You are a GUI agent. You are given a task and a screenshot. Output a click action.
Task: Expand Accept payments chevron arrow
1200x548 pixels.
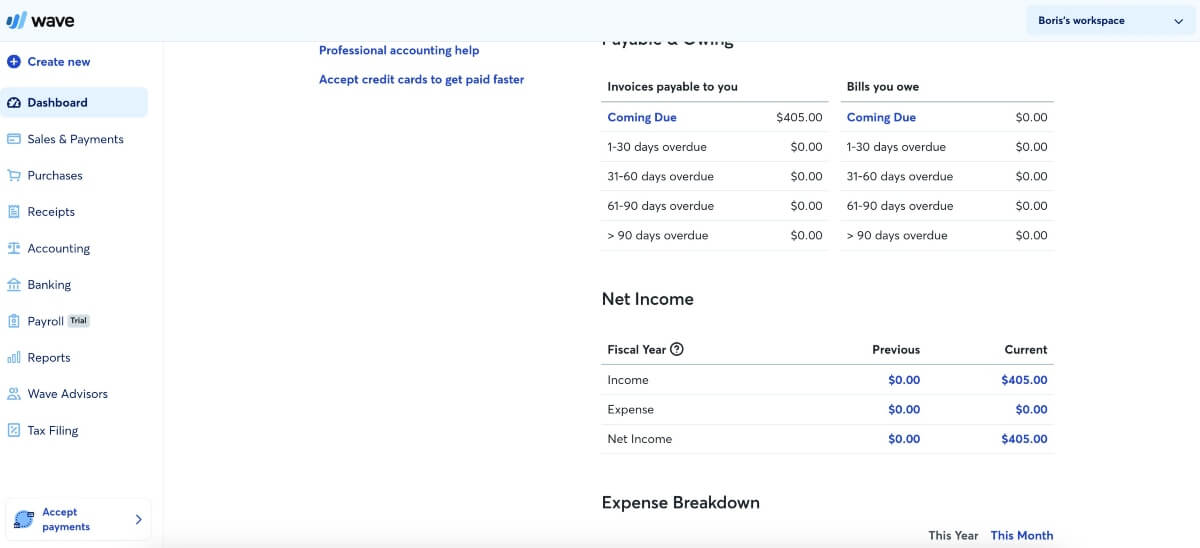click(x=138, y=520)
